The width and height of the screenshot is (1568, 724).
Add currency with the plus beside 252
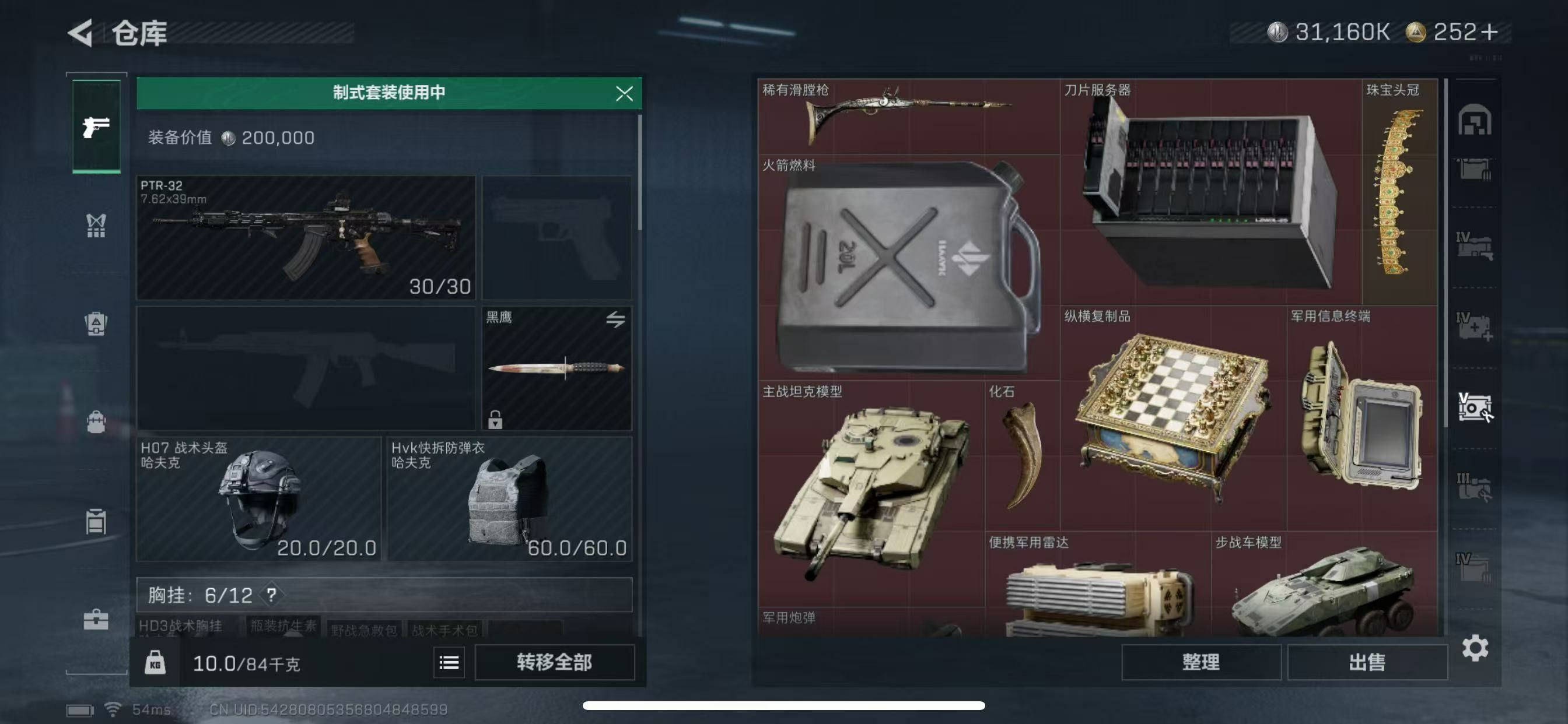1489,31
